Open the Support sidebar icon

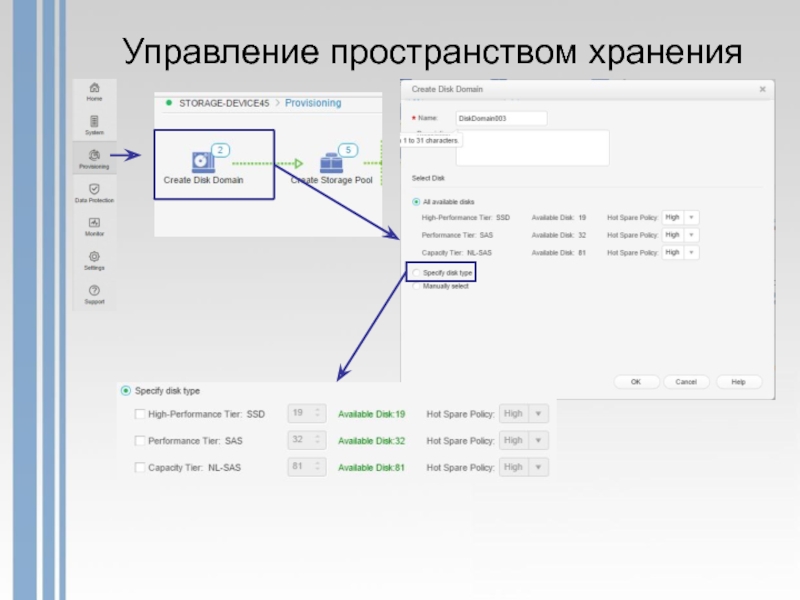coord(94,295)
